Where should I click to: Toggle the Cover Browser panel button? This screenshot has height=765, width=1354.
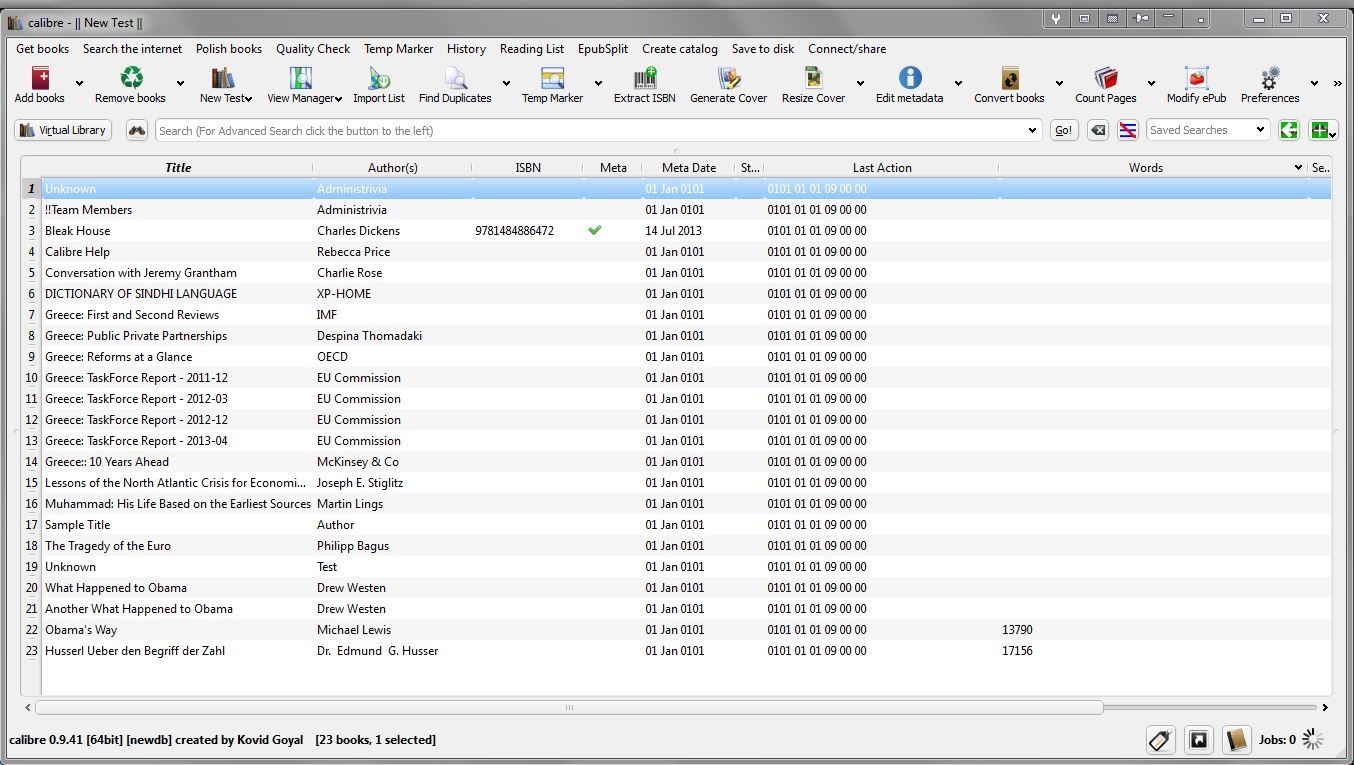1198,740
